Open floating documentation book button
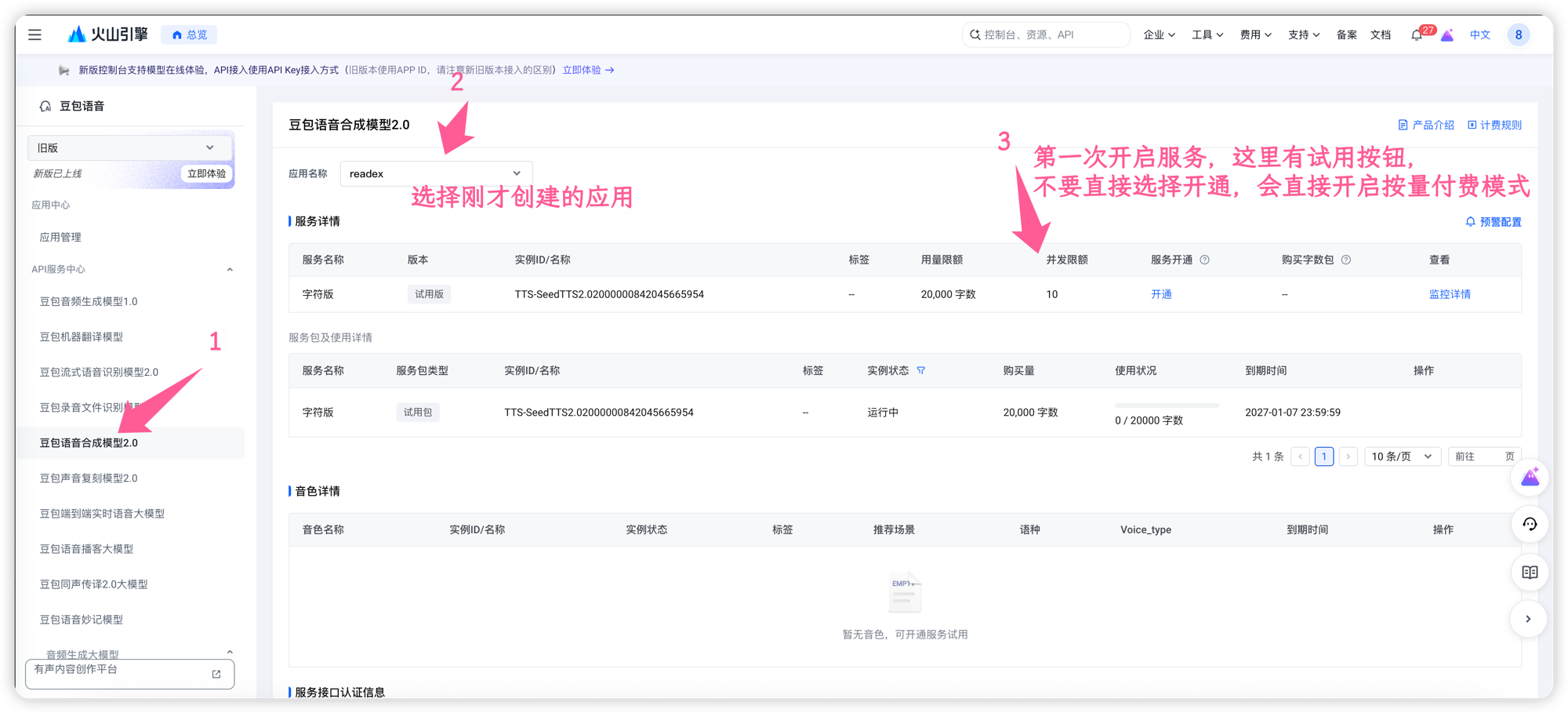 pyautogui.click(x=1530, y=572)
